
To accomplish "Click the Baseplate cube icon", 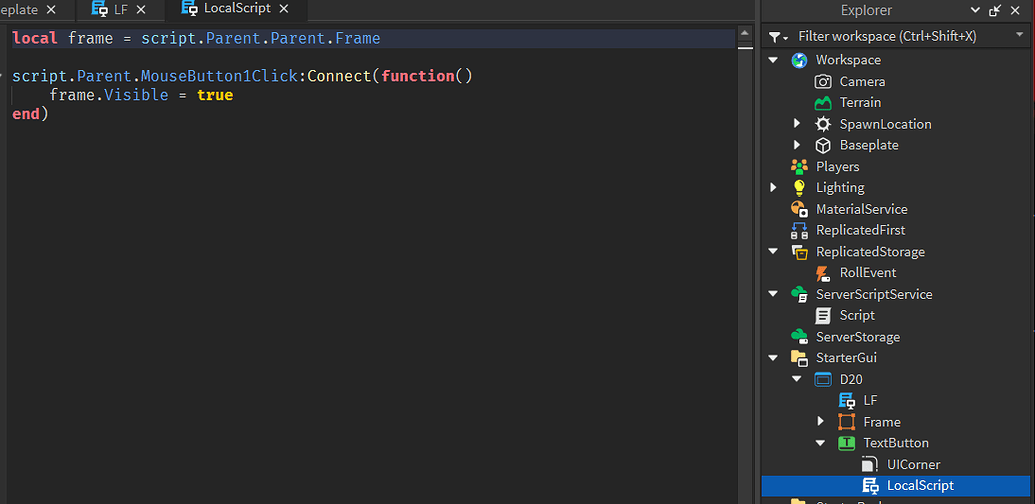I will [x=823, y=145].
